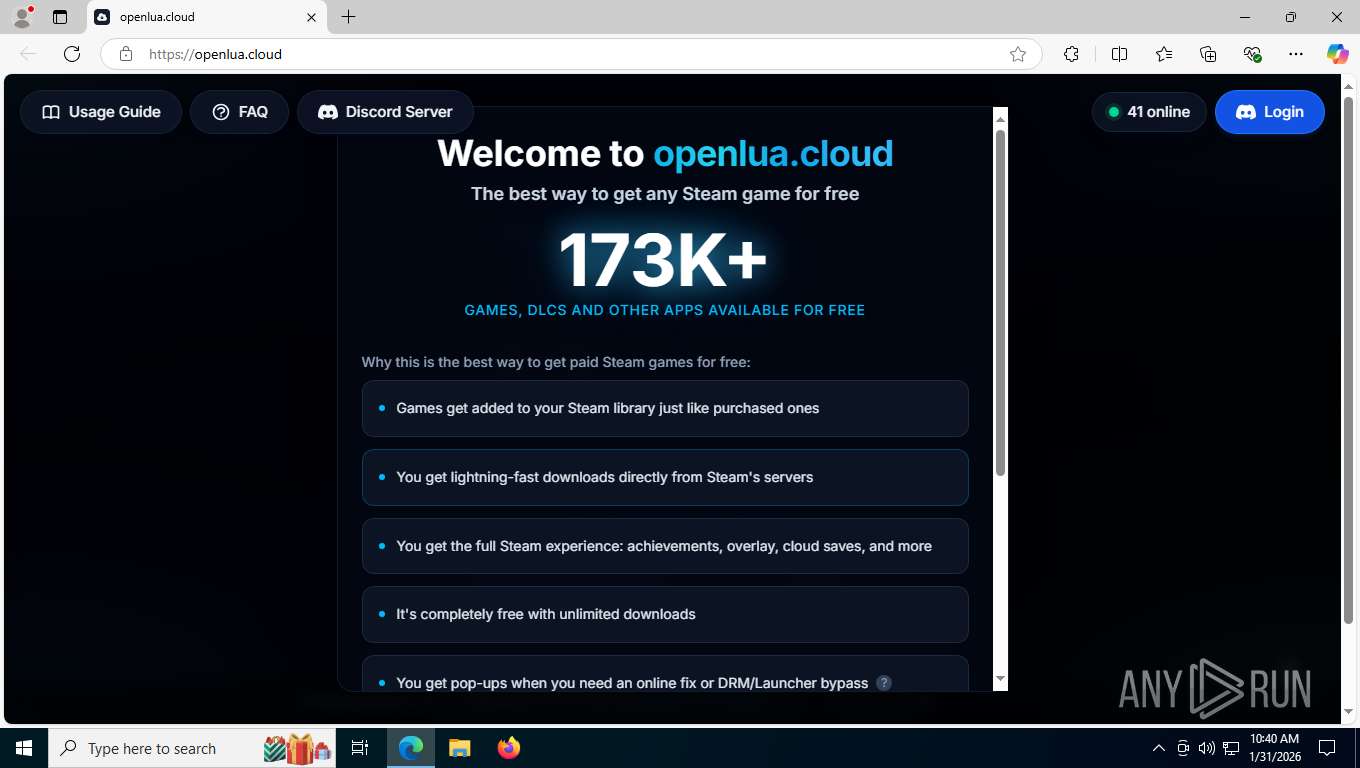Click the scroll up arrow in the welcome panel
Viewport: 1360px width, 768px height.
[1000, 119]
